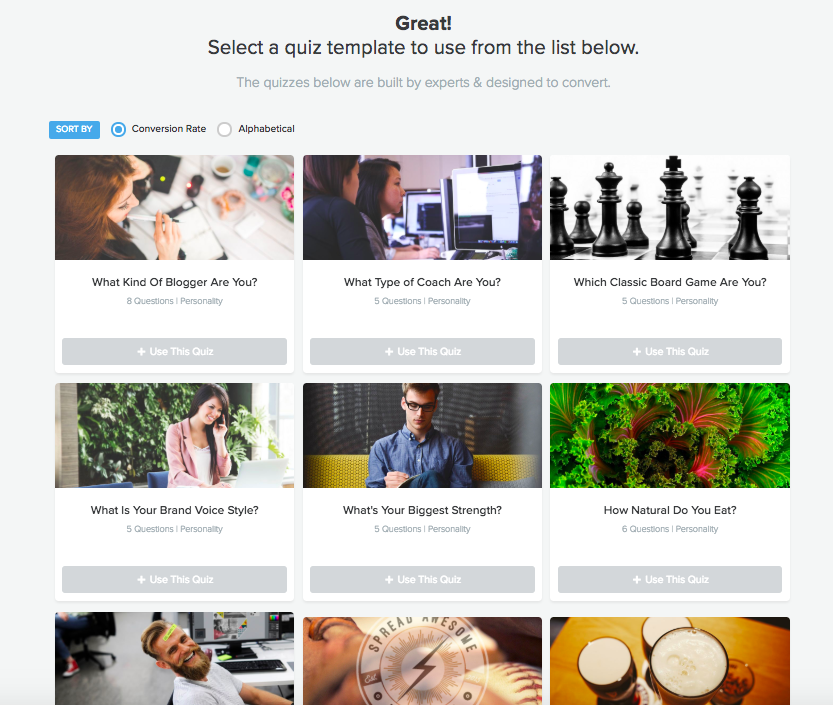Open the beer glasses thumbnail
833x705 pixels.
(670, 661)
